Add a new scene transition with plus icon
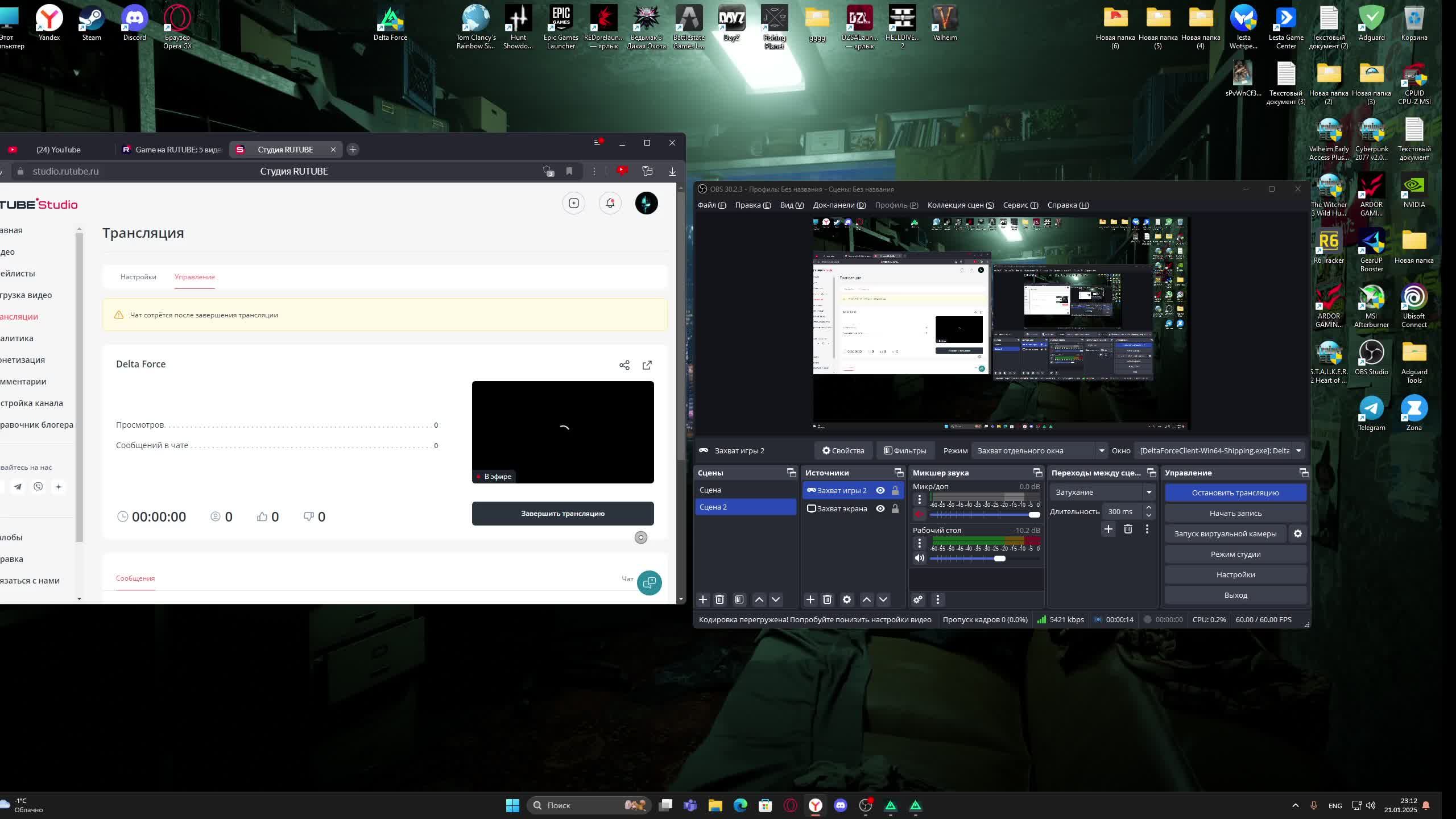 [x=1108, y=530]
